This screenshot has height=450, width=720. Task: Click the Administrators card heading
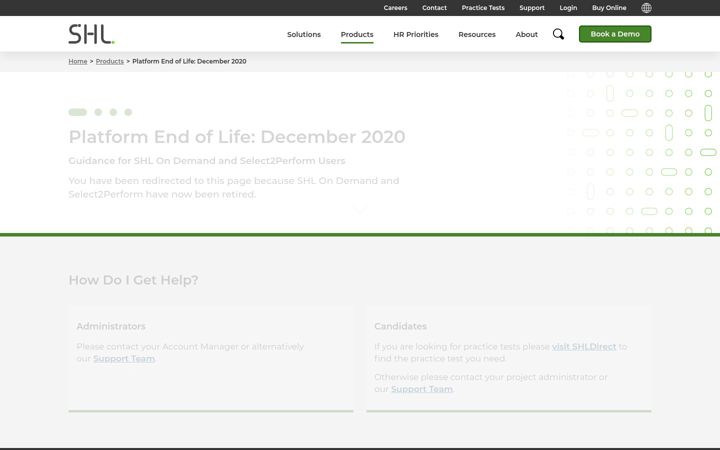click(111, 326)
